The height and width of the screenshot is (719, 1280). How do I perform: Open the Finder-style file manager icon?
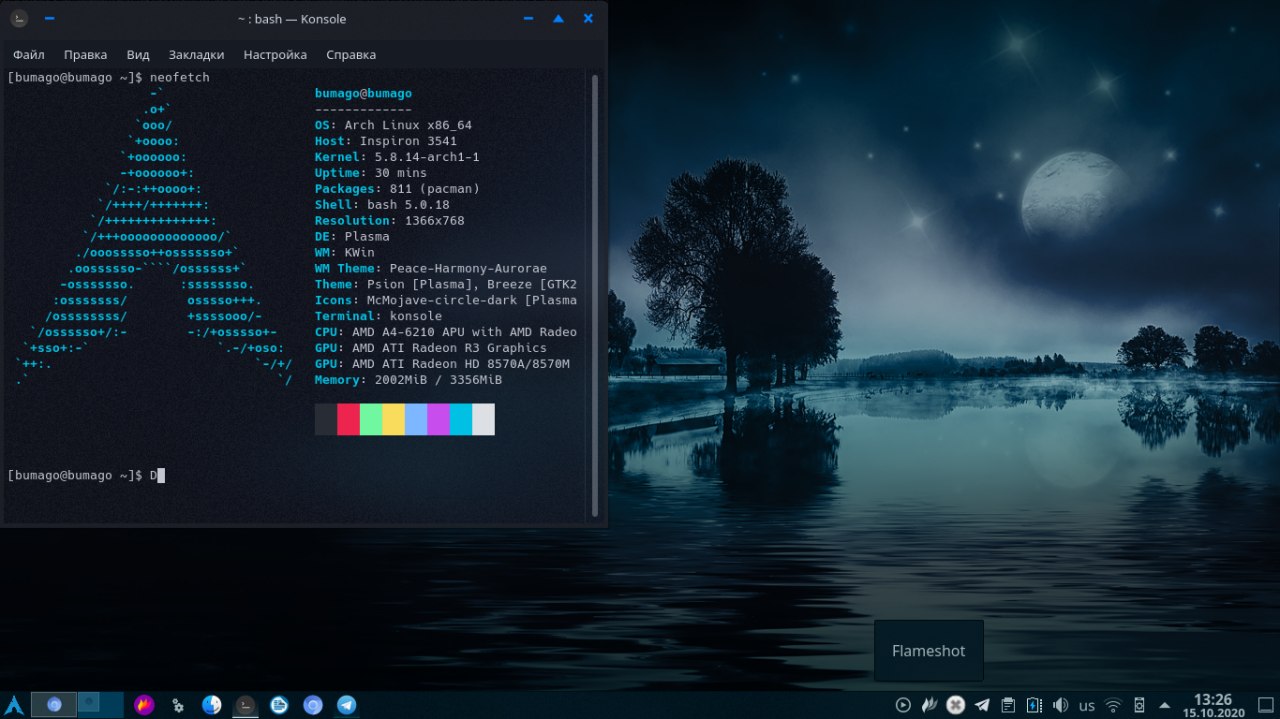tap(211, 705)
